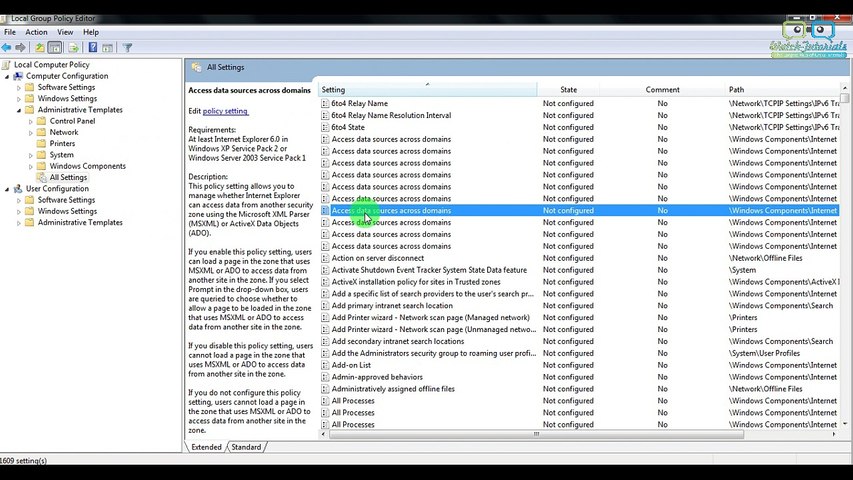853x480 pixels.
Task: Sort by the Path column header
Action: point(783,90)
